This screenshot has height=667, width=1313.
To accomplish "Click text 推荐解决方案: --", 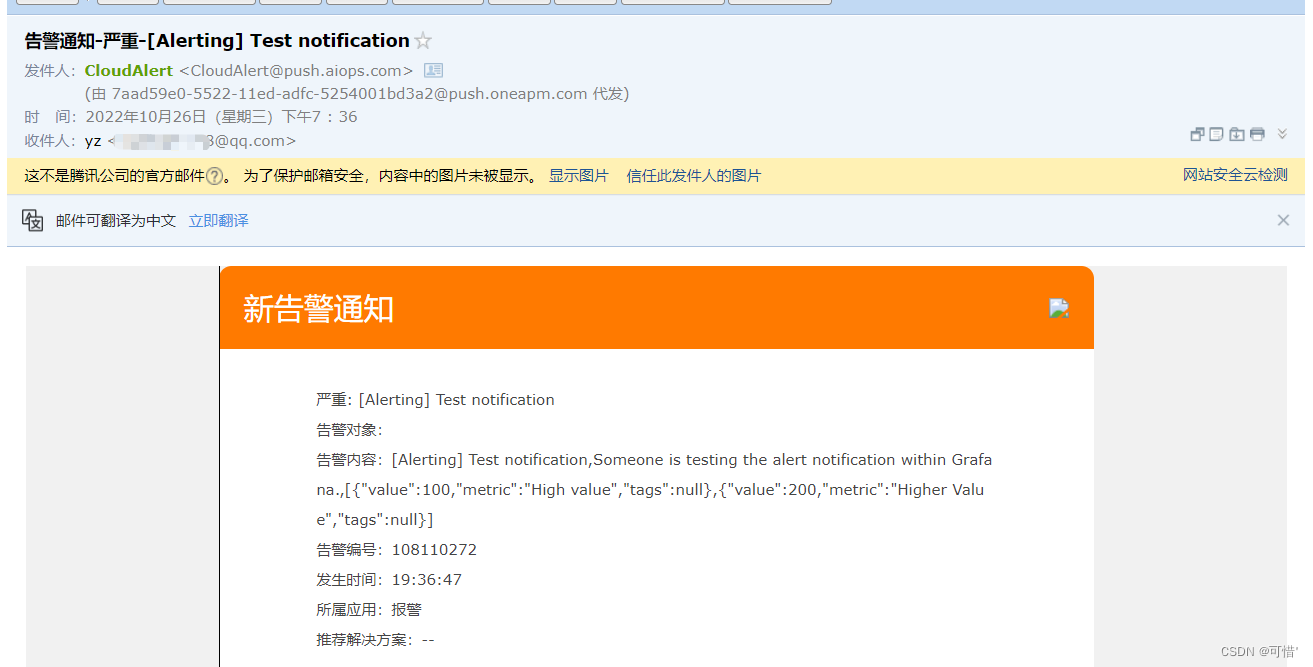I will point(375,640).
